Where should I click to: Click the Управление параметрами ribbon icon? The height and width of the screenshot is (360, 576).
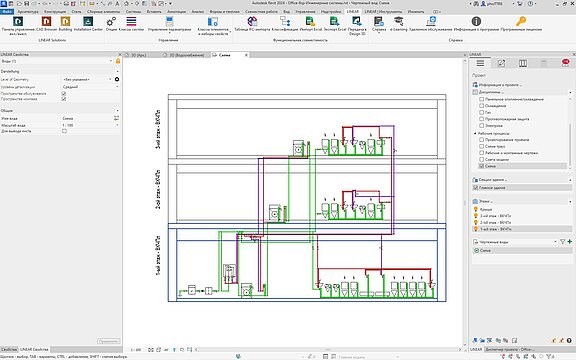(x=169, y=22)
